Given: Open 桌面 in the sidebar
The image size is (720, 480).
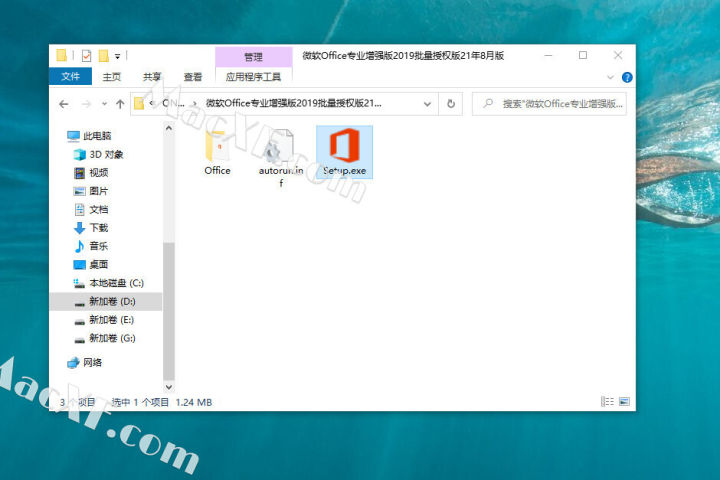Looking at the screenshot, I should (x=91, y=265).
